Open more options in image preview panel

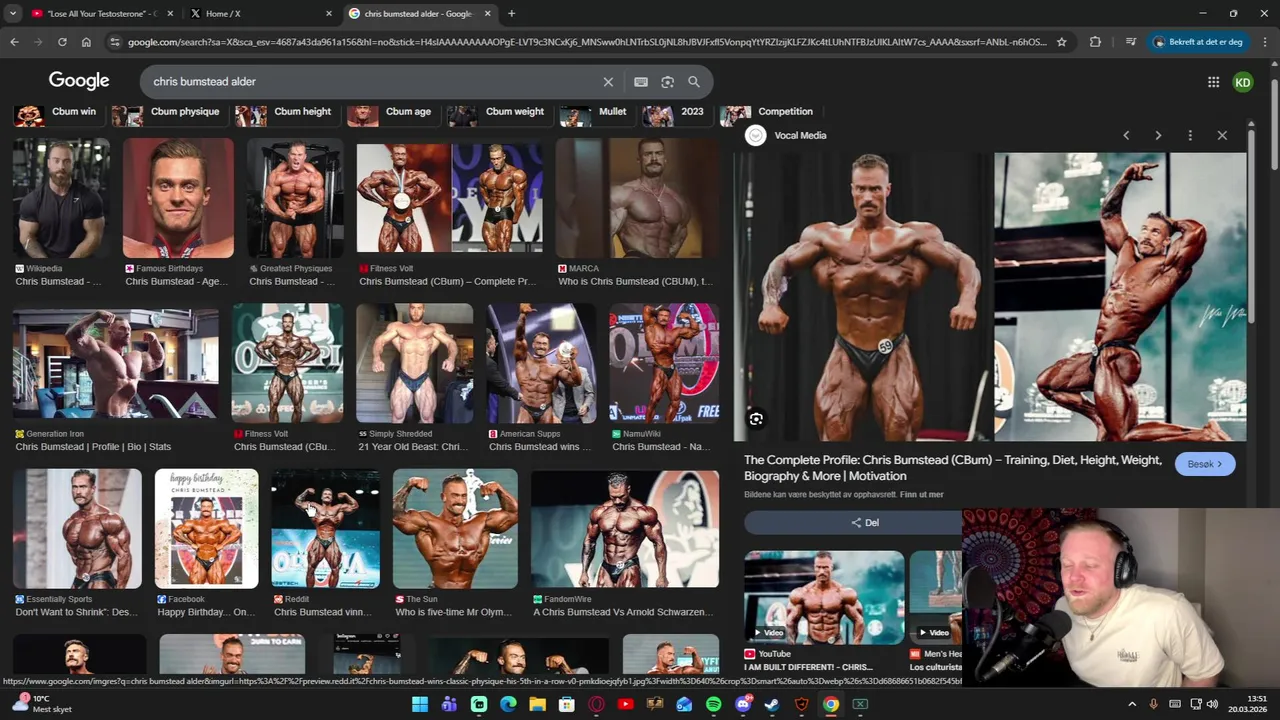tap(1190, 135)
